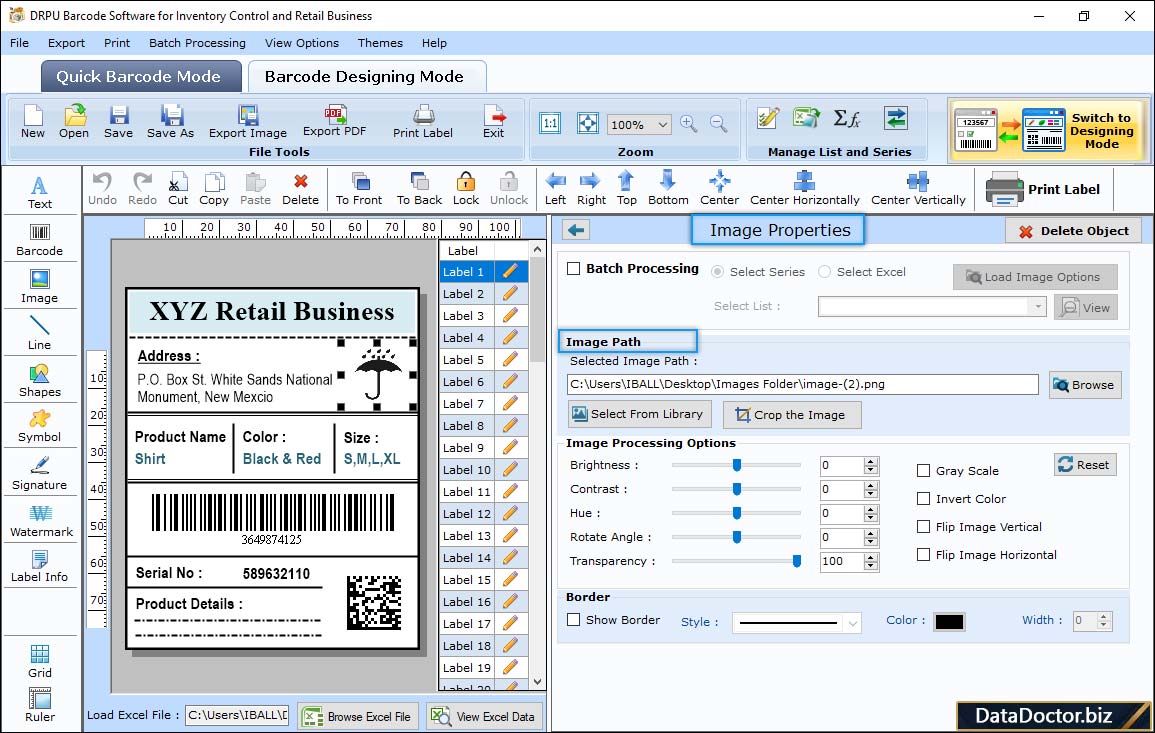This screenshot has width=1155, height=733.
Task: Toggle the Ruler display
Action: point(40,705)
